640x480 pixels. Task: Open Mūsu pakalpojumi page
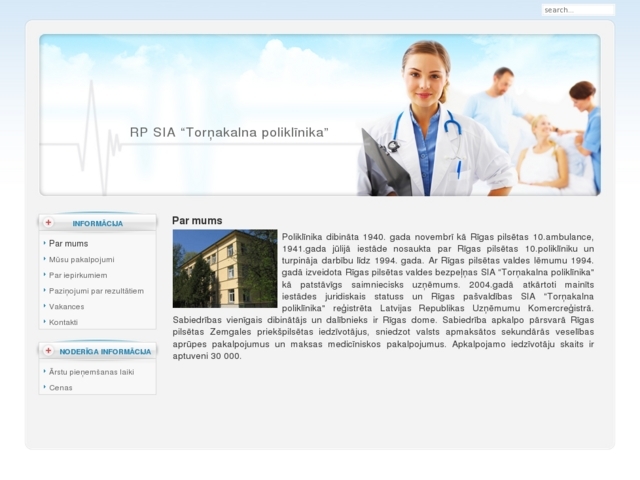click(x=82, y=260)
